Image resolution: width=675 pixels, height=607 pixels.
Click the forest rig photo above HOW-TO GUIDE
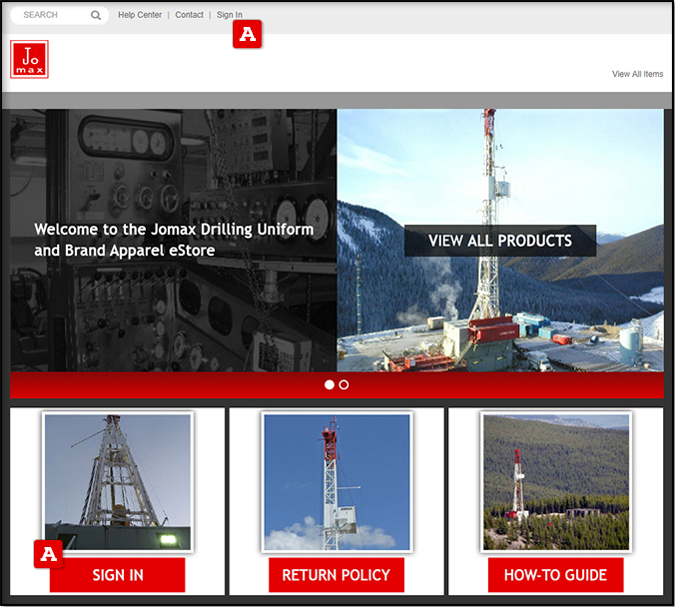[556, 482]
